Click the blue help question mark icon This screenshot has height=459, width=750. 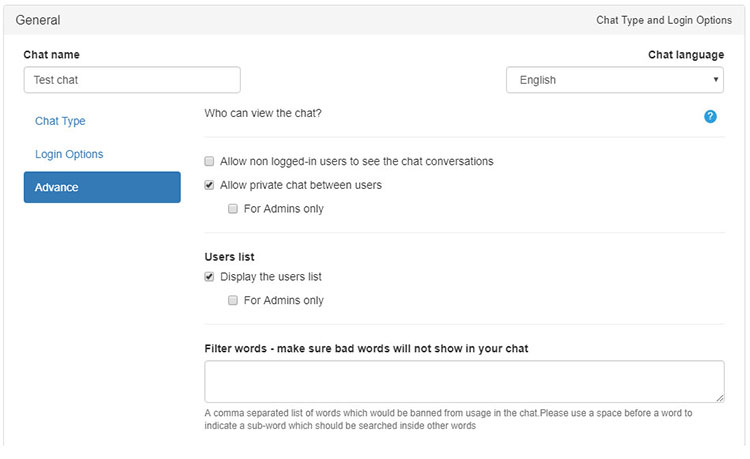[710, 117]
